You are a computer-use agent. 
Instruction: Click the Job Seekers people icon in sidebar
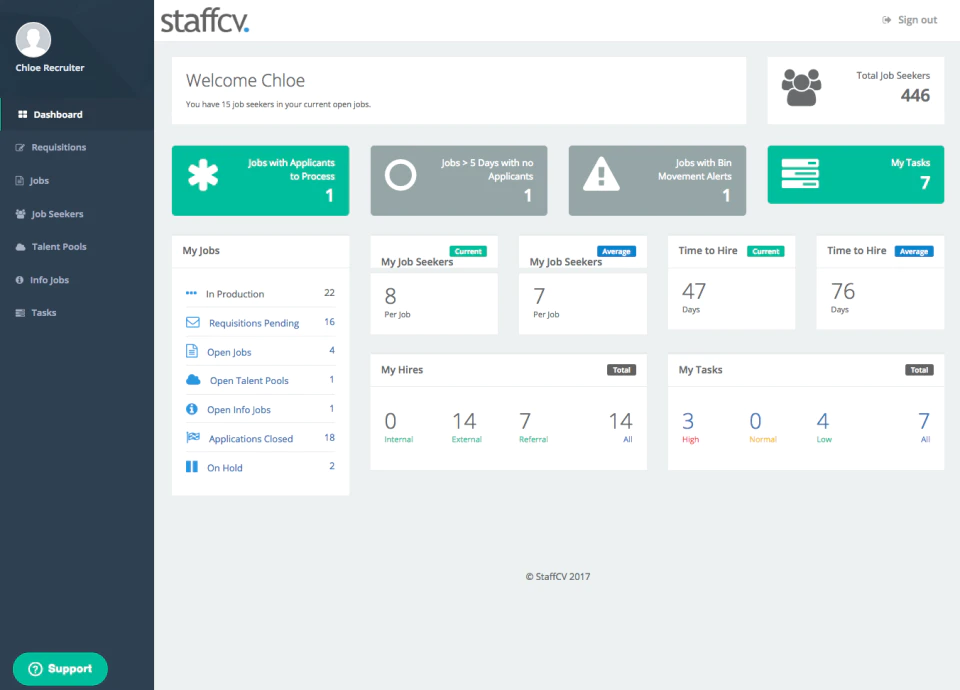pyautogui.click(x=20, y=214)
